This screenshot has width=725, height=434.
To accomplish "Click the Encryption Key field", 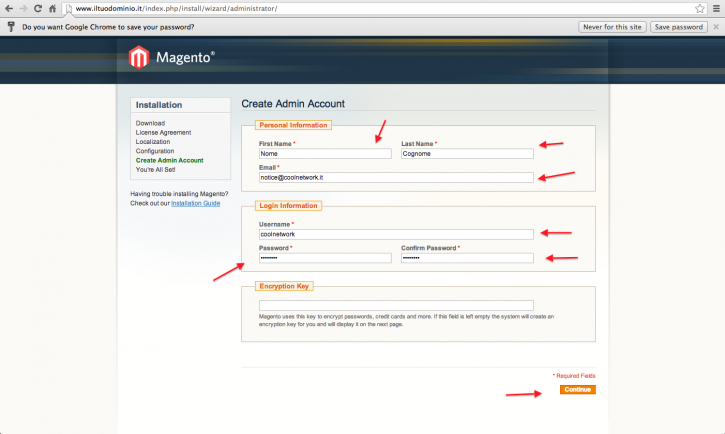I will click(x=396, y=306).
